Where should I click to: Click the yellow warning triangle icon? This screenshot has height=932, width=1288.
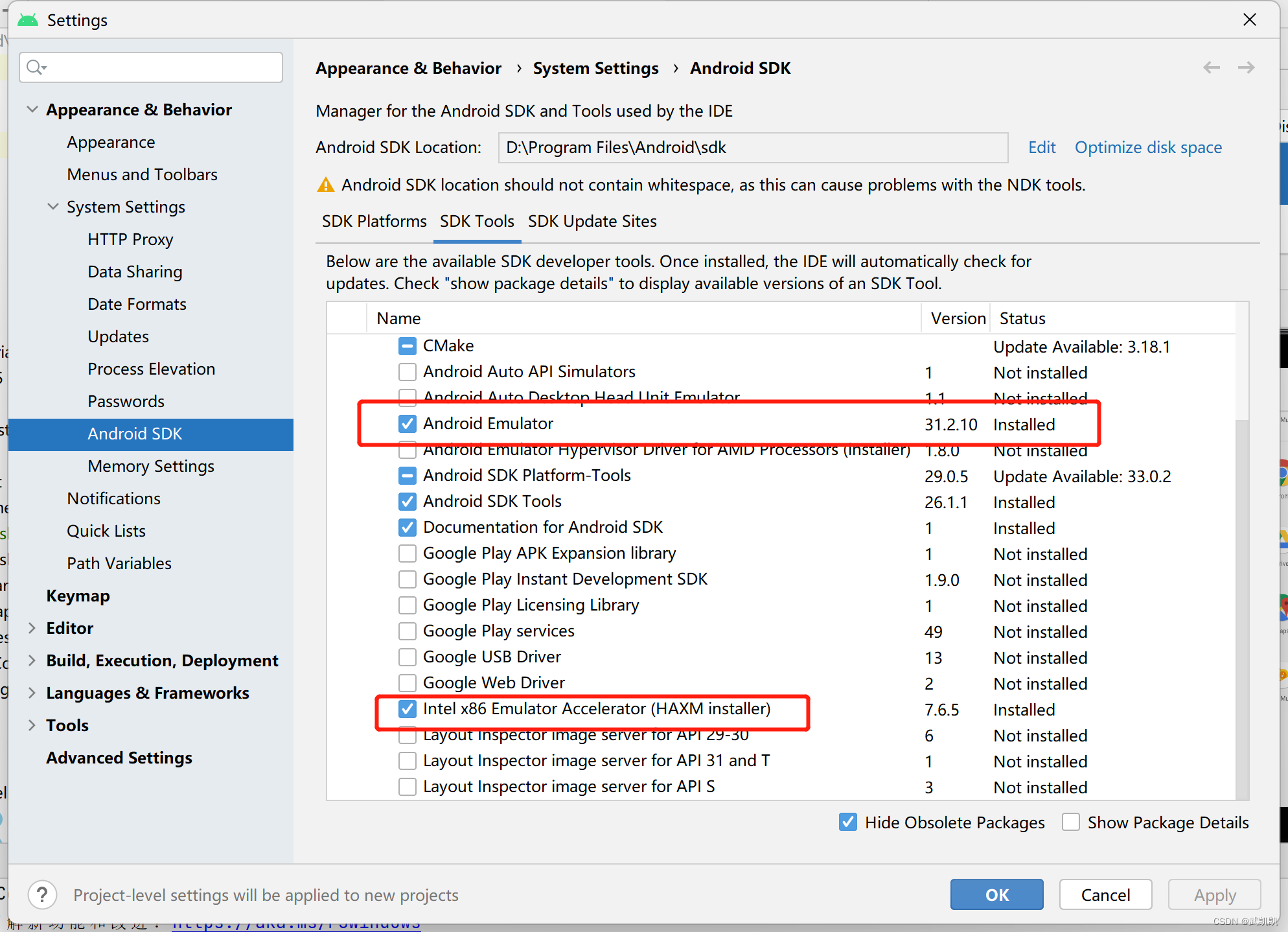[325, 185]
